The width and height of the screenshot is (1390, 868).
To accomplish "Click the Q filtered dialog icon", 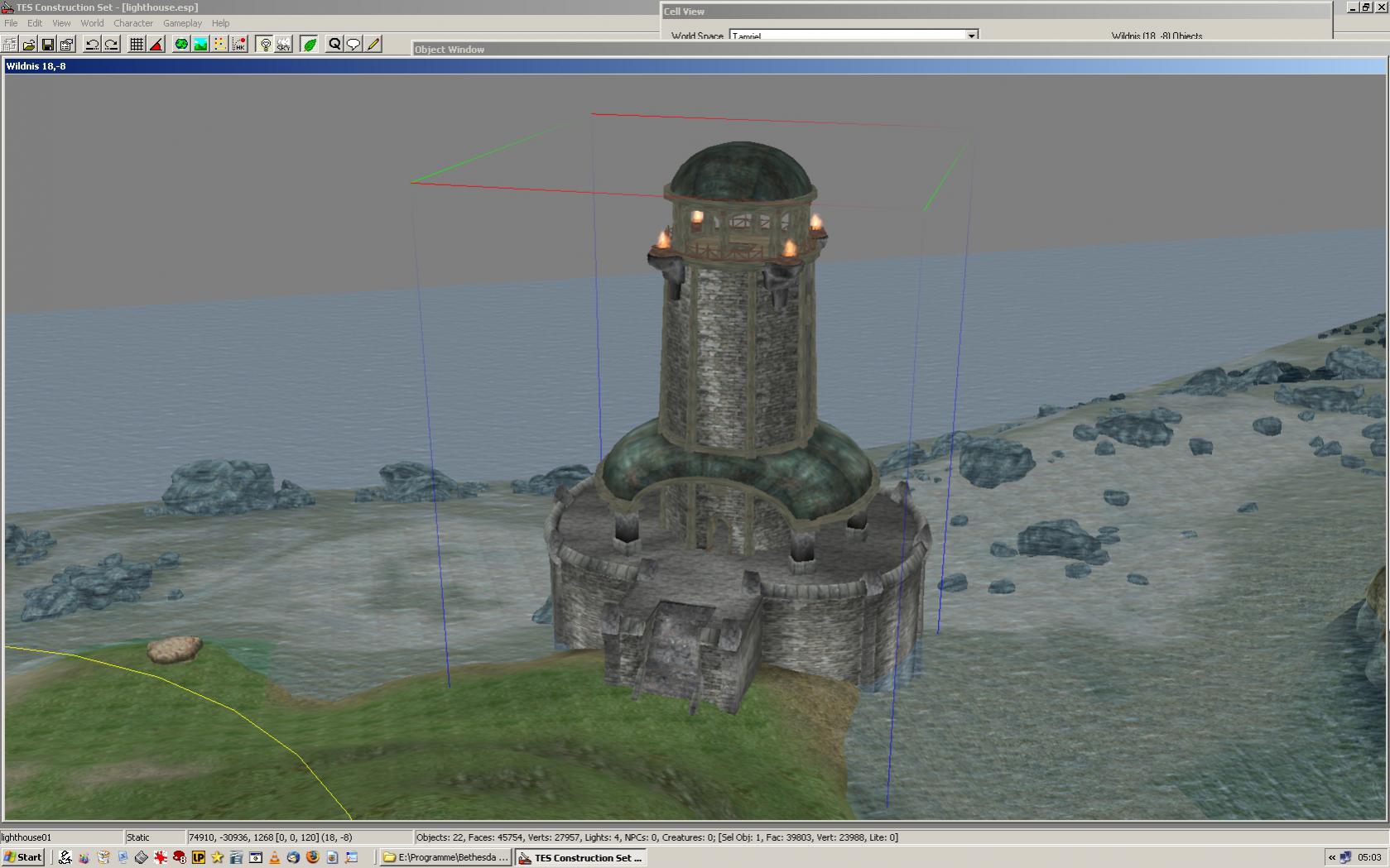I will tap(334, 45).
